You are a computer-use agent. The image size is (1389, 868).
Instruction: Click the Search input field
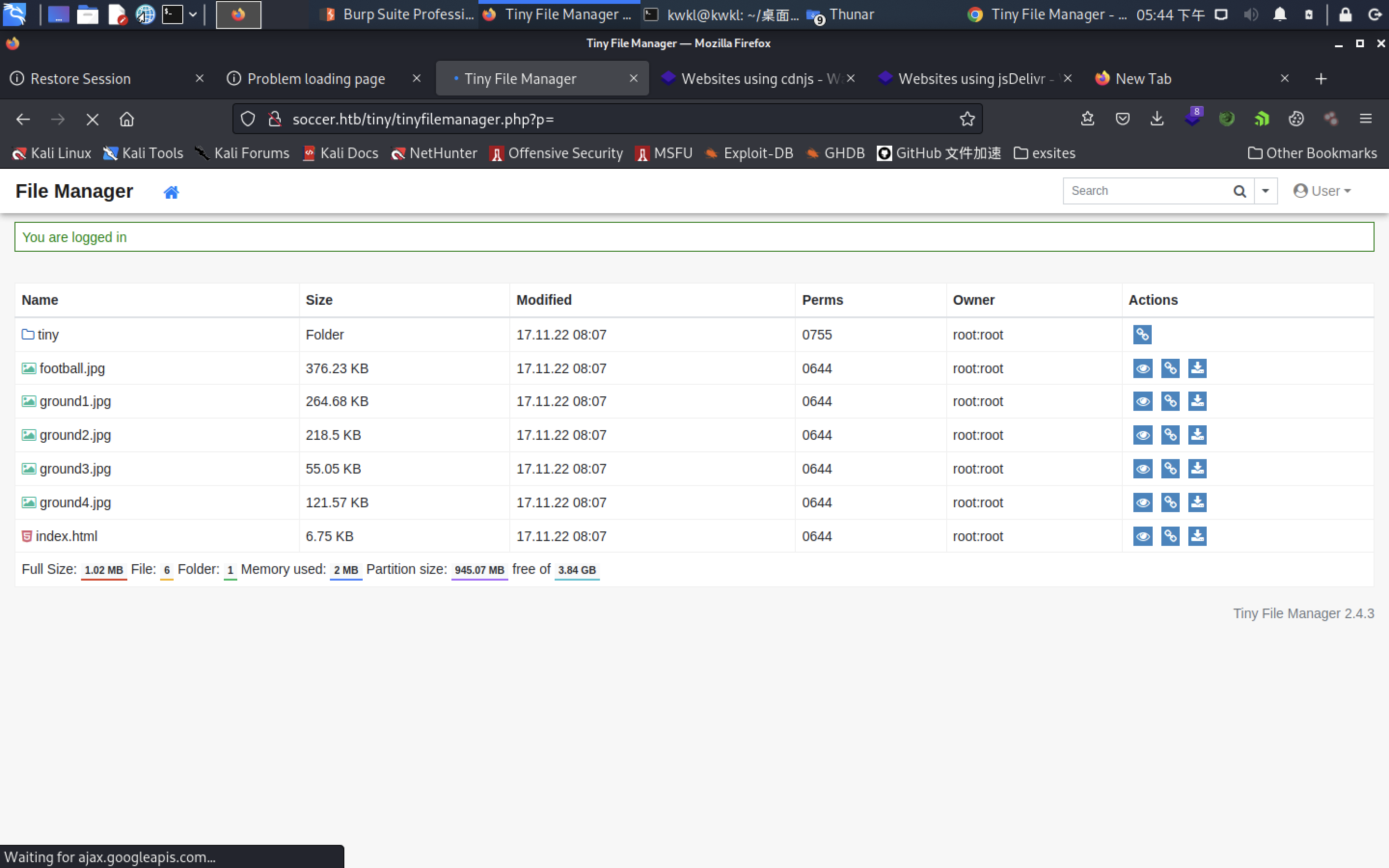(x=1145, y=191)
